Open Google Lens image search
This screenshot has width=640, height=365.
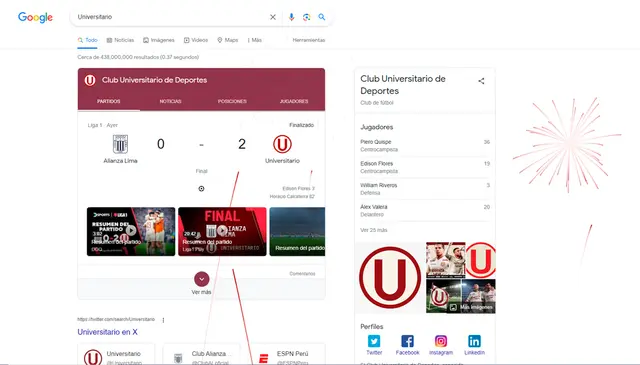tap(307, 17)
